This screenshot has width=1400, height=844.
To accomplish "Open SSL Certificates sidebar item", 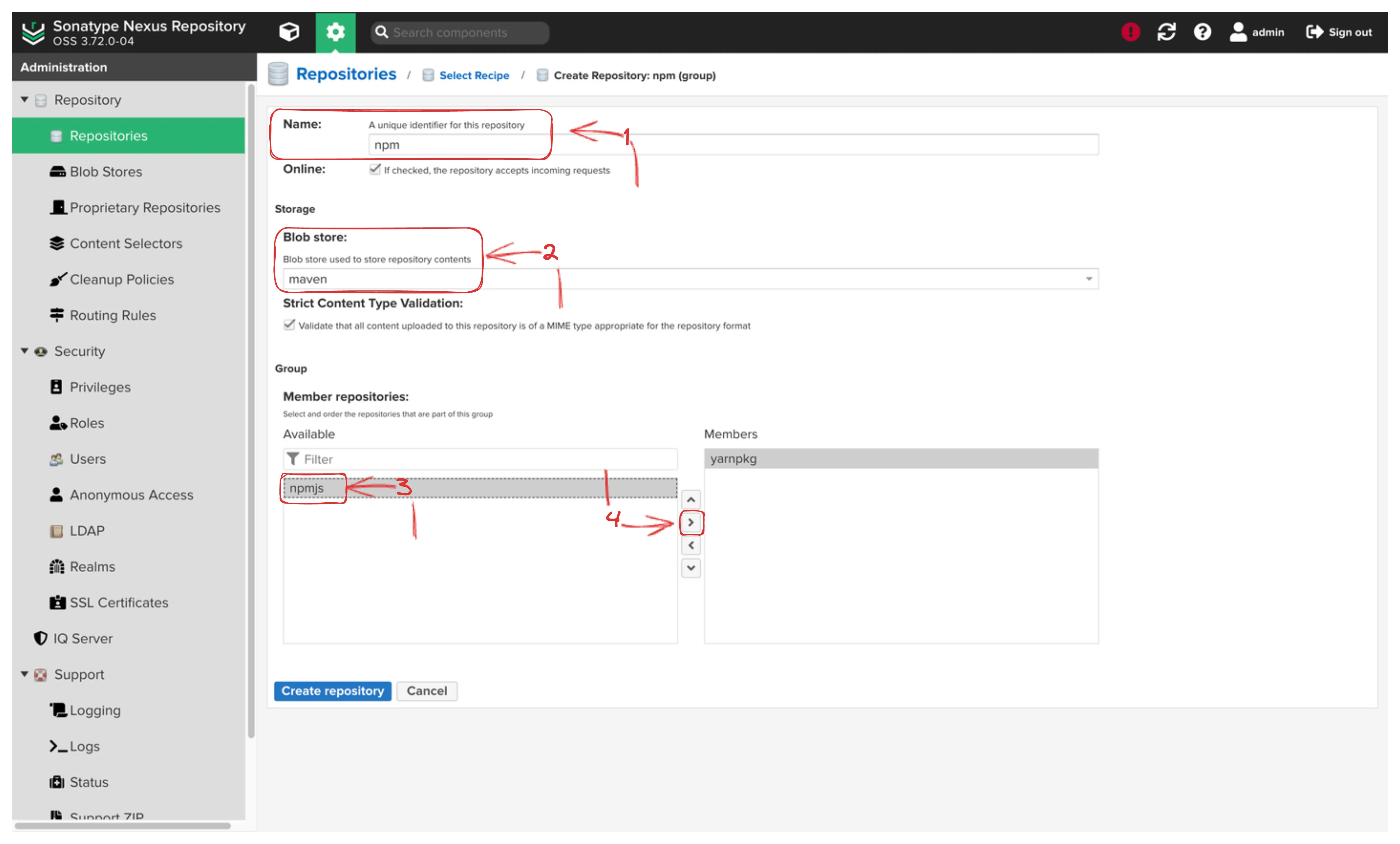I will click(129, 602).
